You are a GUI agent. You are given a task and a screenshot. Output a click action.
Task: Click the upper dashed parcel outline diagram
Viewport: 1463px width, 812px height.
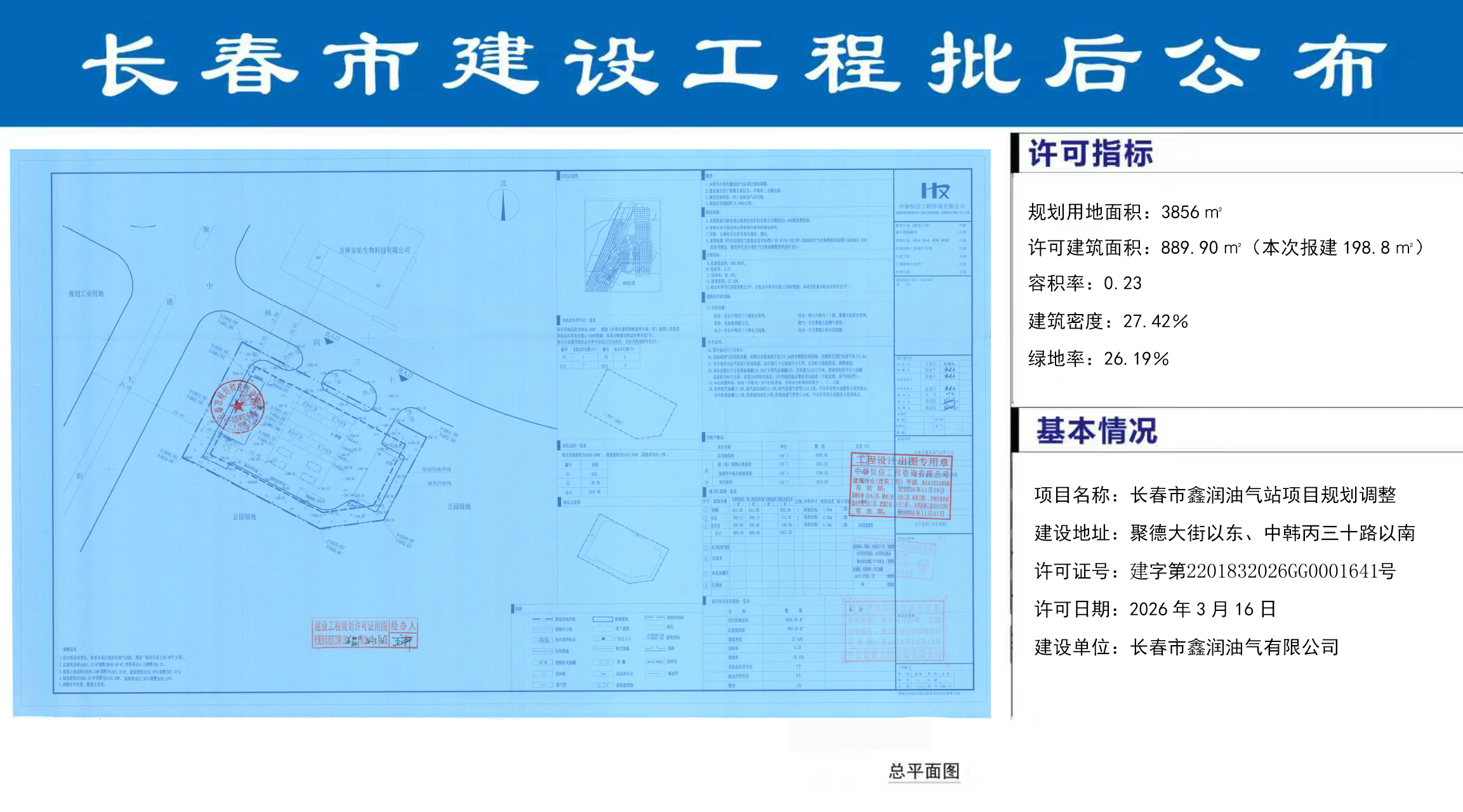(x=630, y=403)
